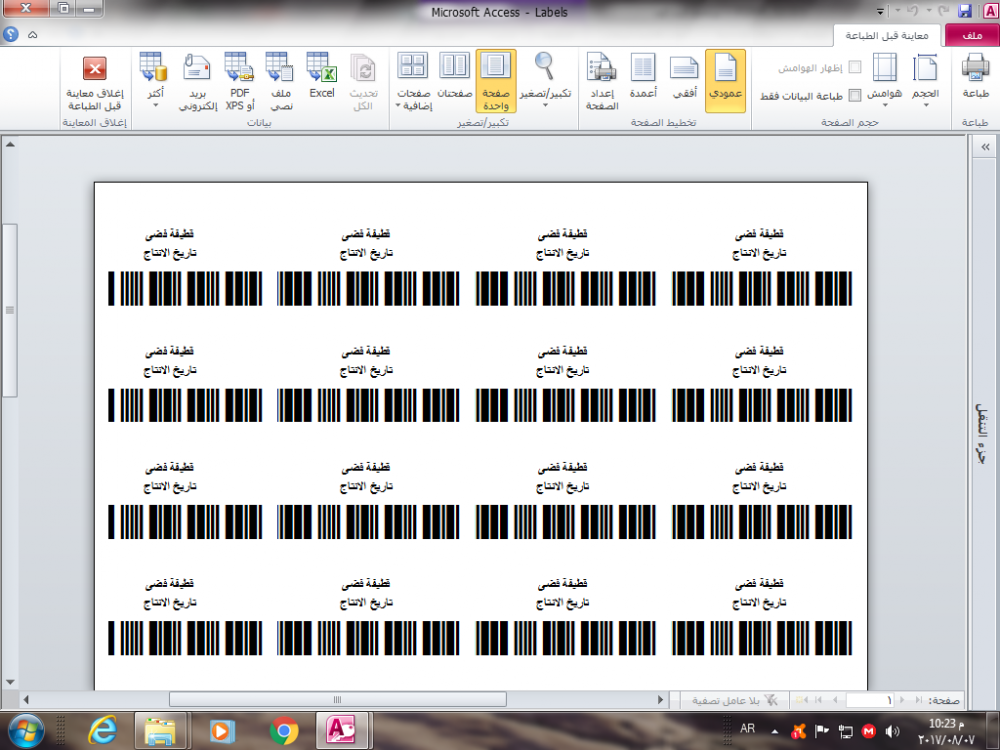Show one page (صفحة واحدة) view
Viewport: 1000px width, 750px height.
tap(496, 82)
